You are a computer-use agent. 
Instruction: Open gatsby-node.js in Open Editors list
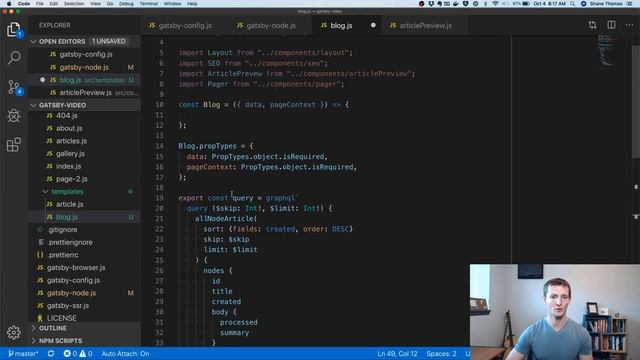pos(84,67)
